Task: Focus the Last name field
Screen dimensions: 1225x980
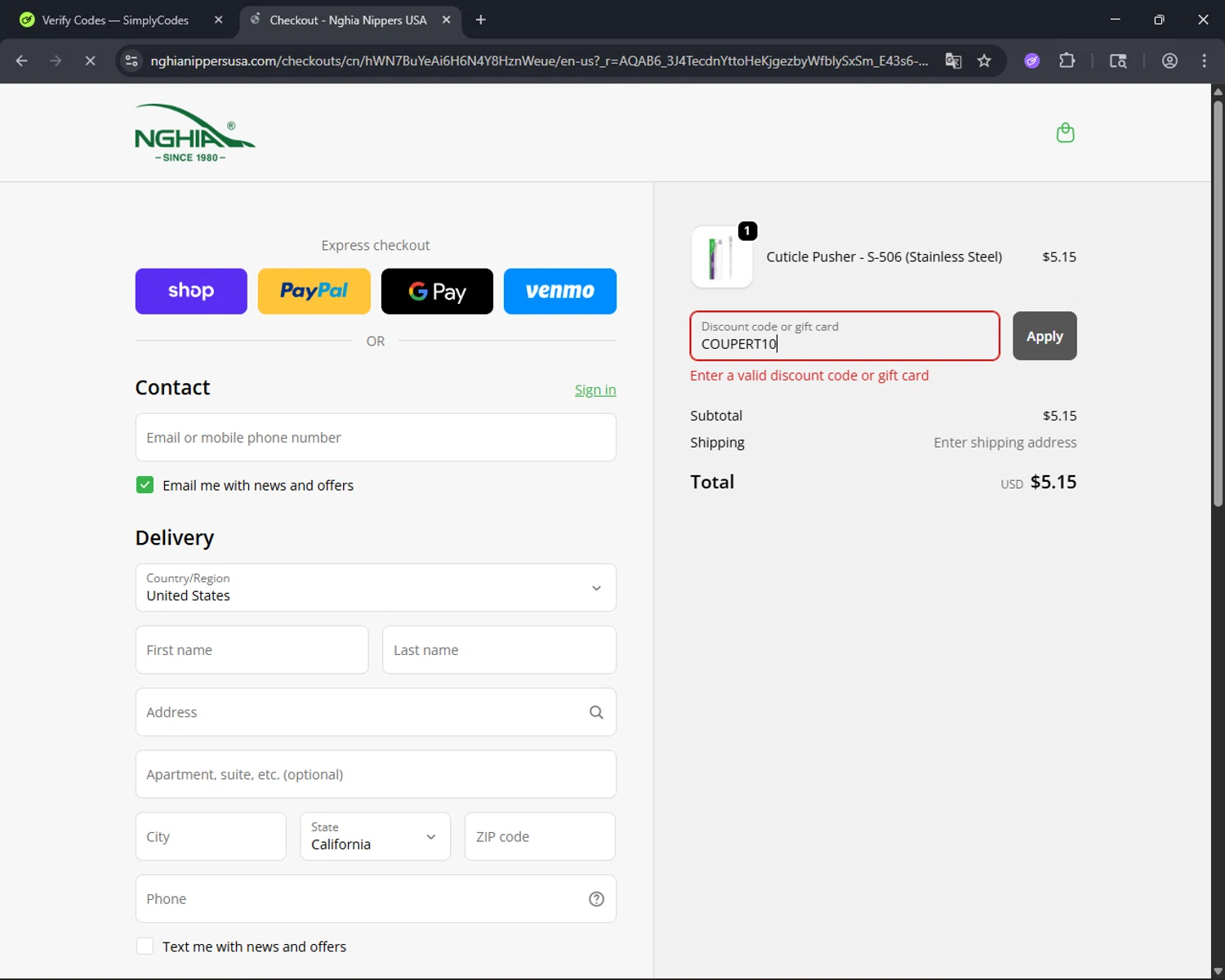Action: click(x=499, y=650)
